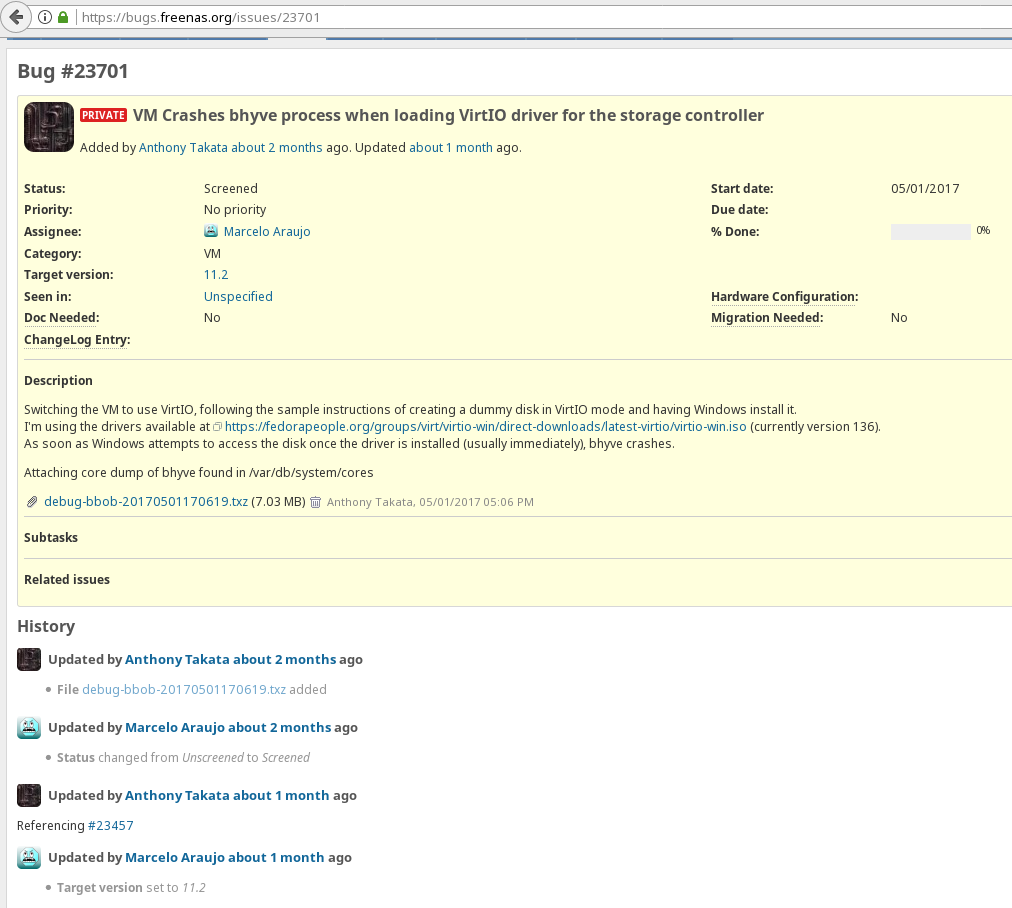1012x908 pixels.
Task: Open 'about 2 months' added-time link
Action: 276,147
